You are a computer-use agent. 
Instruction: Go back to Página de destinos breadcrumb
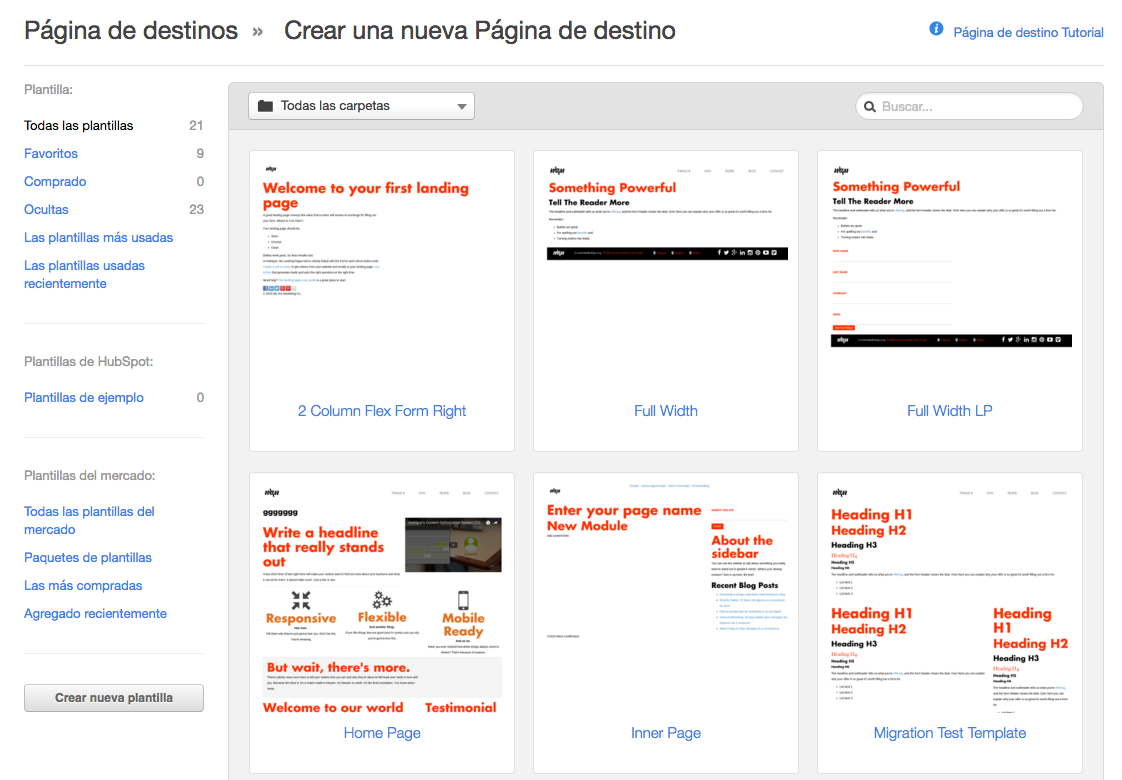click(x=131, y=31)
